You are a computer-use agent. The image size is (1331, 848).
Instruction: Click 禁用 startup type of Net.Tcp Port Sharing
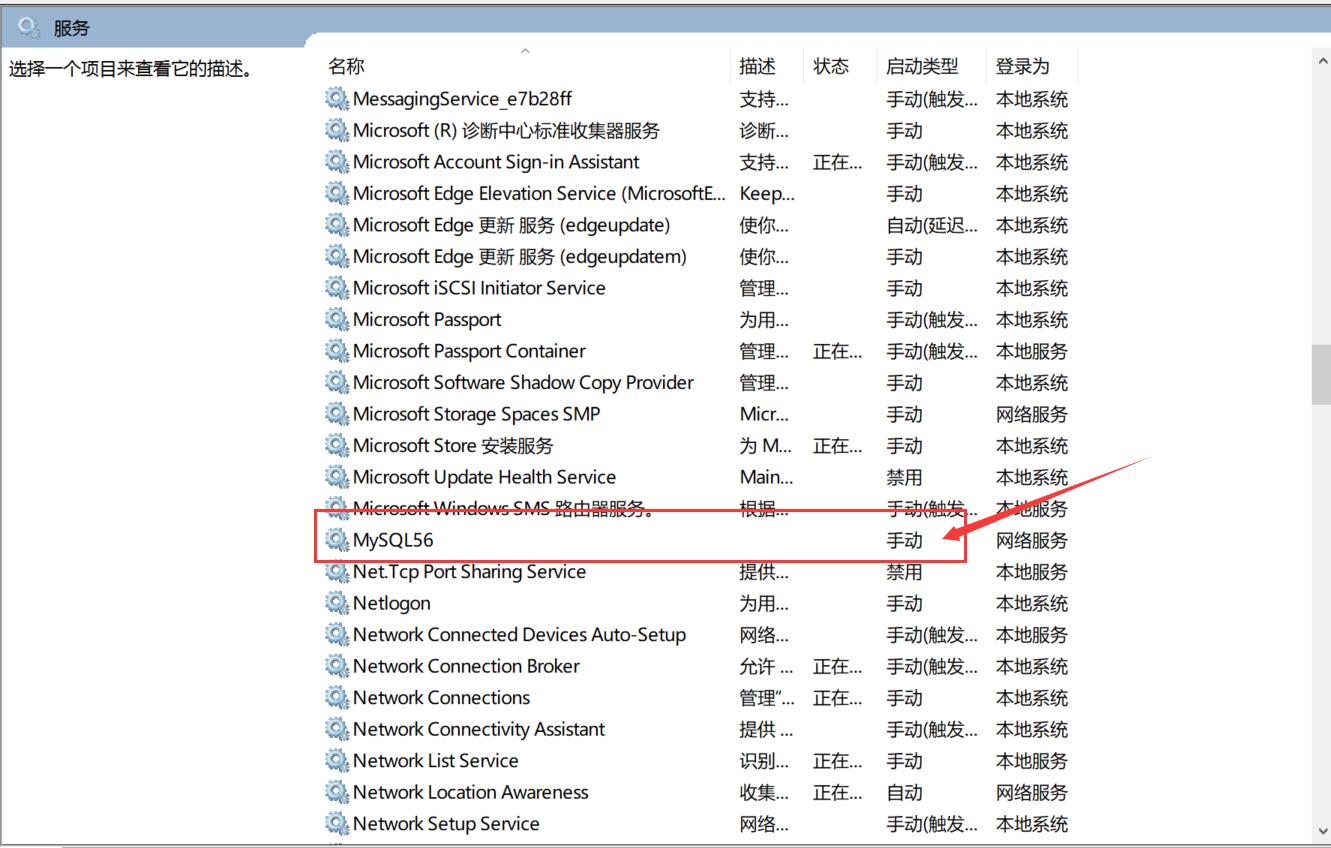[905, 572]
